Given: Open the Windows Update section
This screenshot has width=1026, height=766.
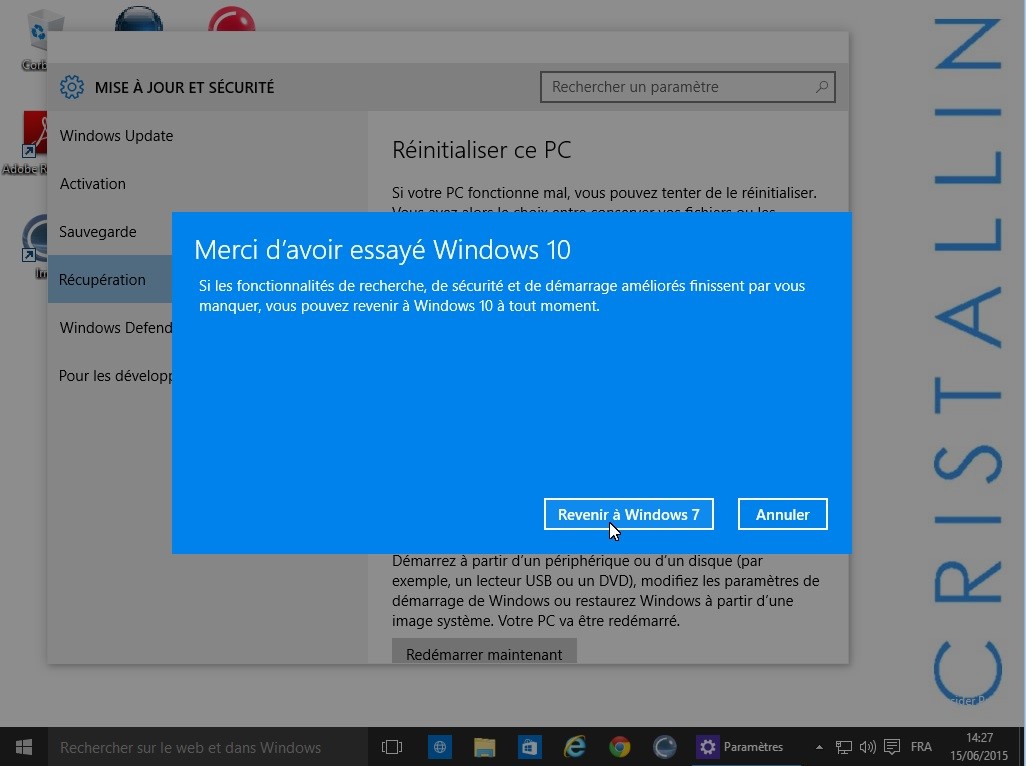Looking at the screenshot, I should [x=116, y=135].
